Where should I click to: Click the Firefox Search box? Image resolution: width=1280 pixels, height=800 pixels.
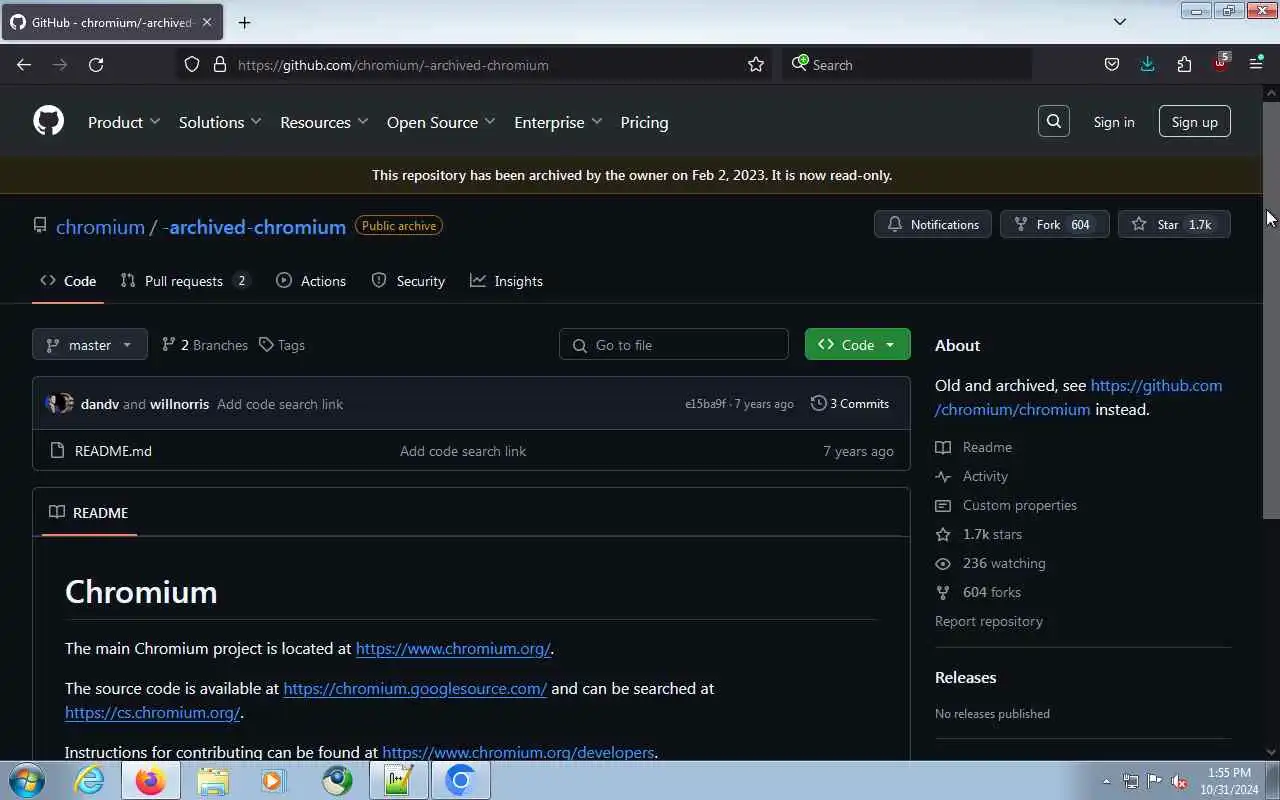906,64
